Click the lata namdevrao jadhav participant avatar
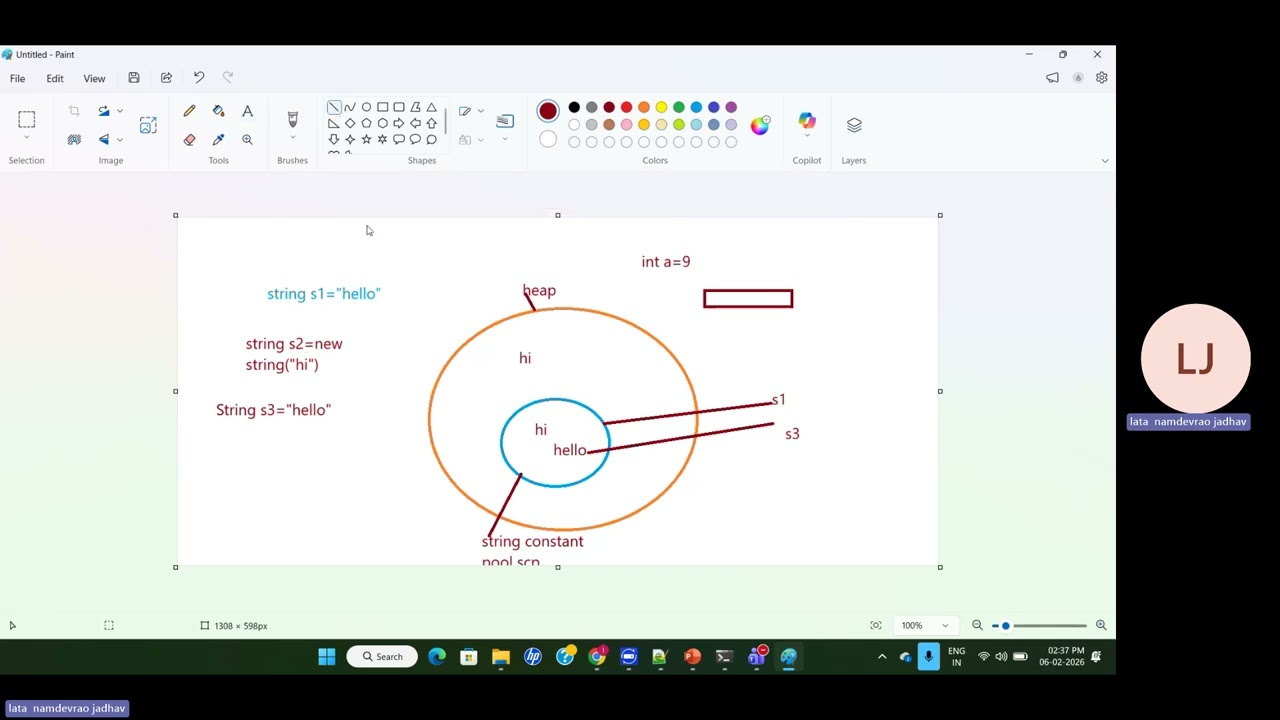 pyautogui.click(x=1196, y=359)
